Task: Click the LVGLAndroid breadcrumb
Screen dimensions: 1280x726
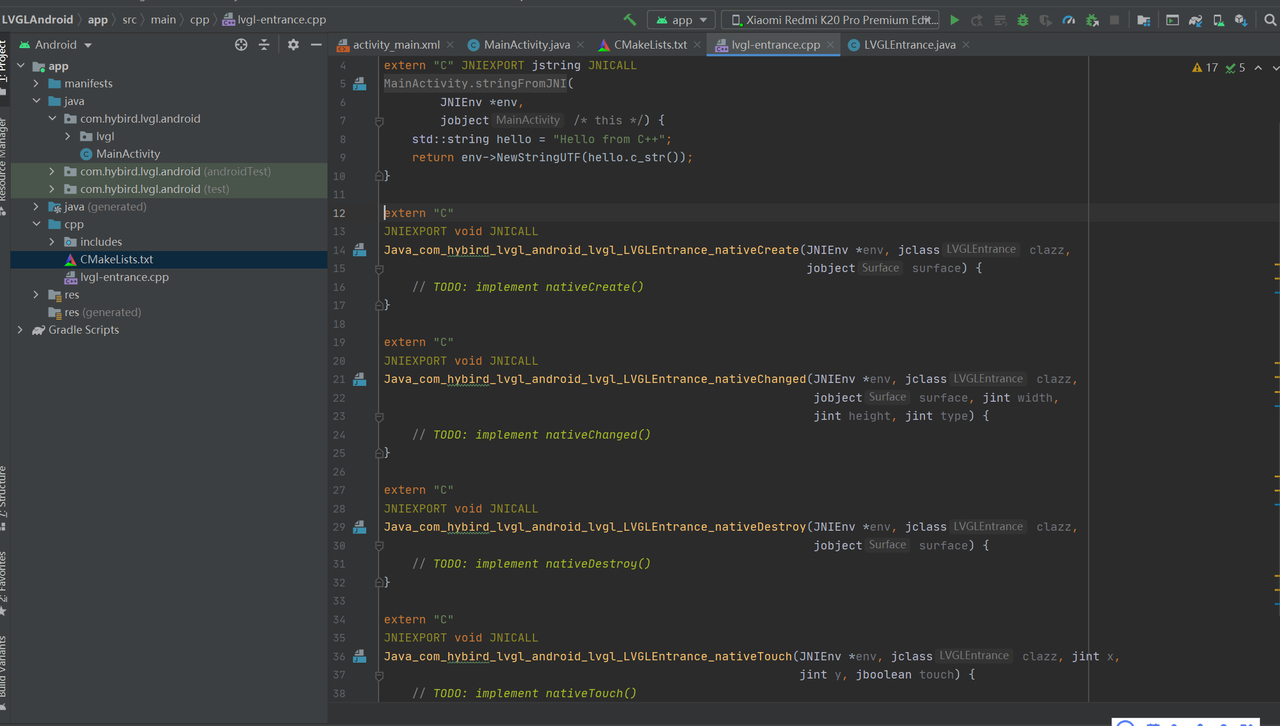Action: (37, 19)
